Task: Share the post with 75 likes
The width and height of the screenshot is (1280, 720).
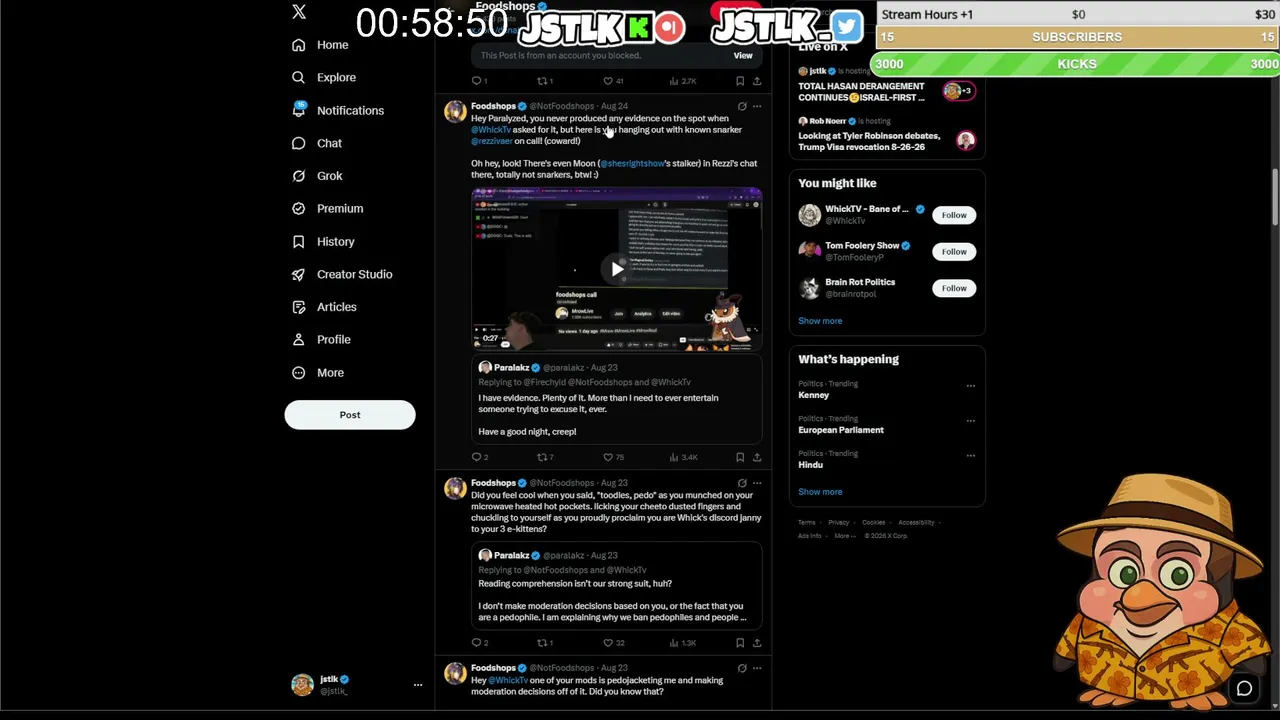Action: pos(757,457)
